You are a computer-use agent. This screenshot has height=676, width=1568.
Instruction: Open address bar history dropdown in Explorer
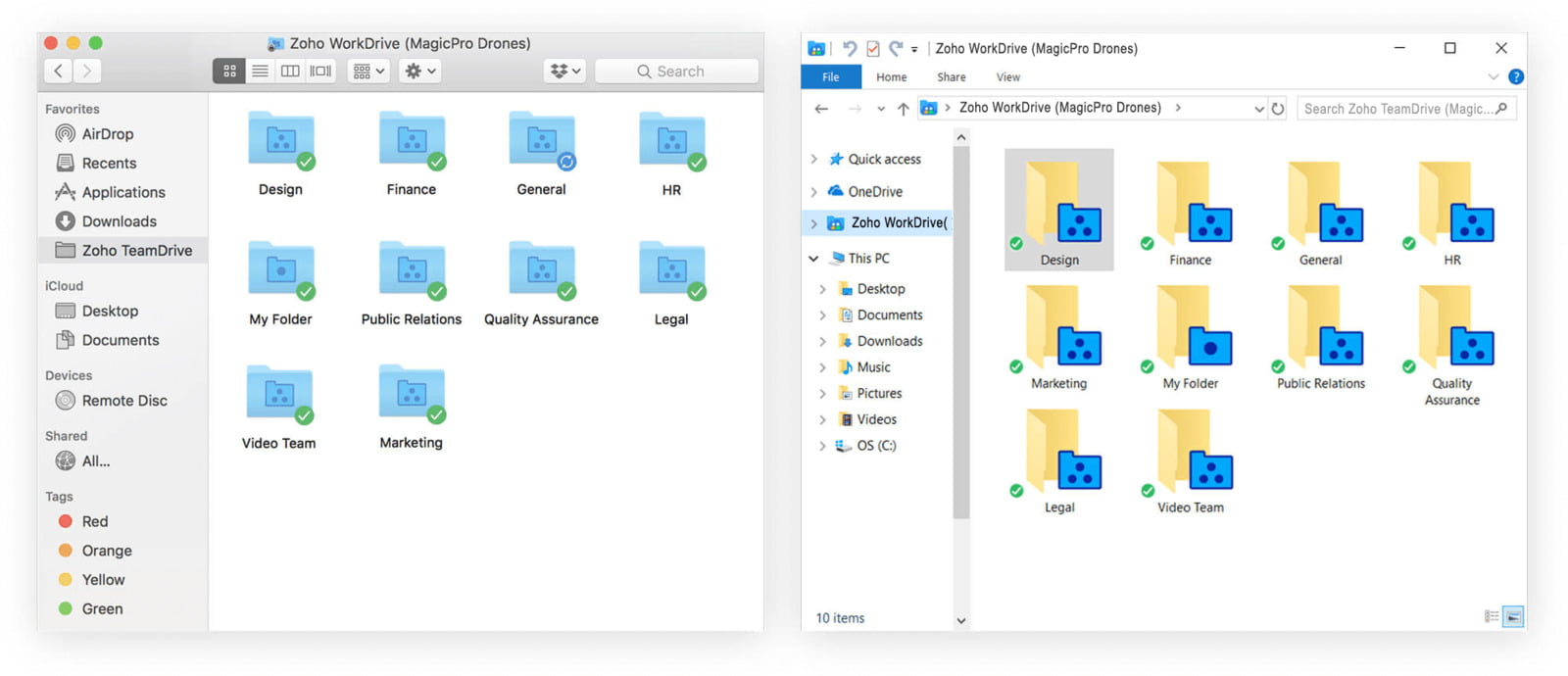click(x=1259, y=109)
